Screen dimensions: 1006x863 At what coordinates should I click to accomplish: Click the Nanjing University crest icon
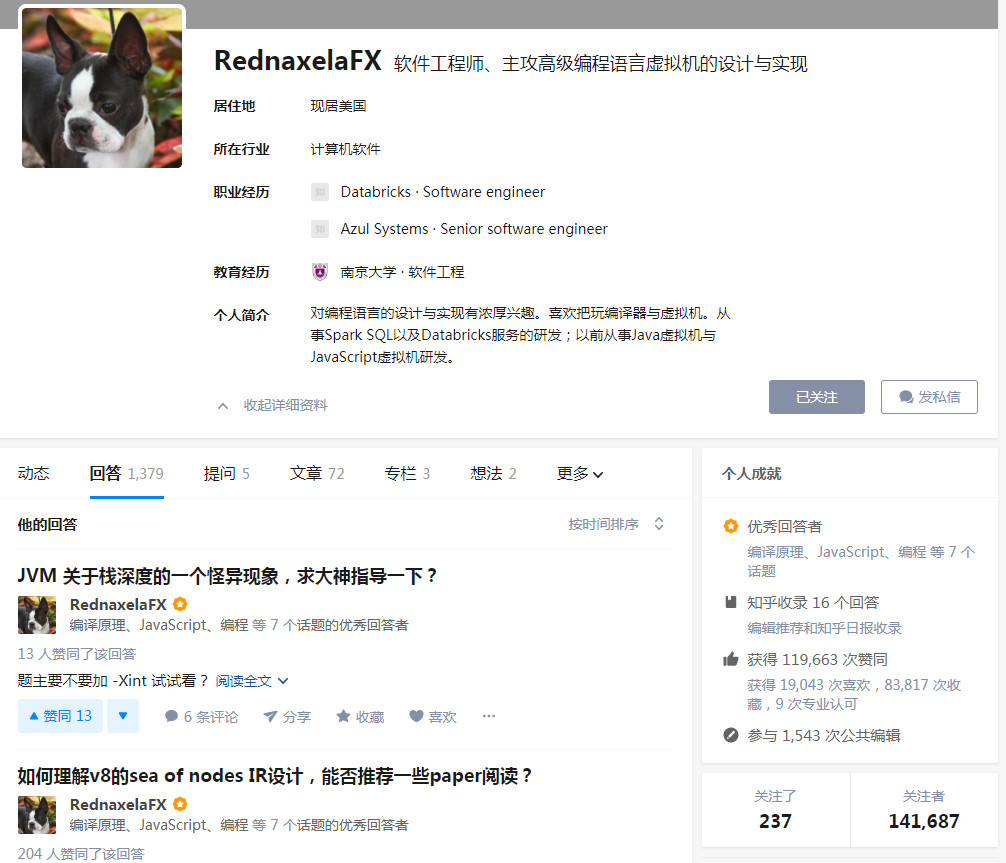pos(320,272)
